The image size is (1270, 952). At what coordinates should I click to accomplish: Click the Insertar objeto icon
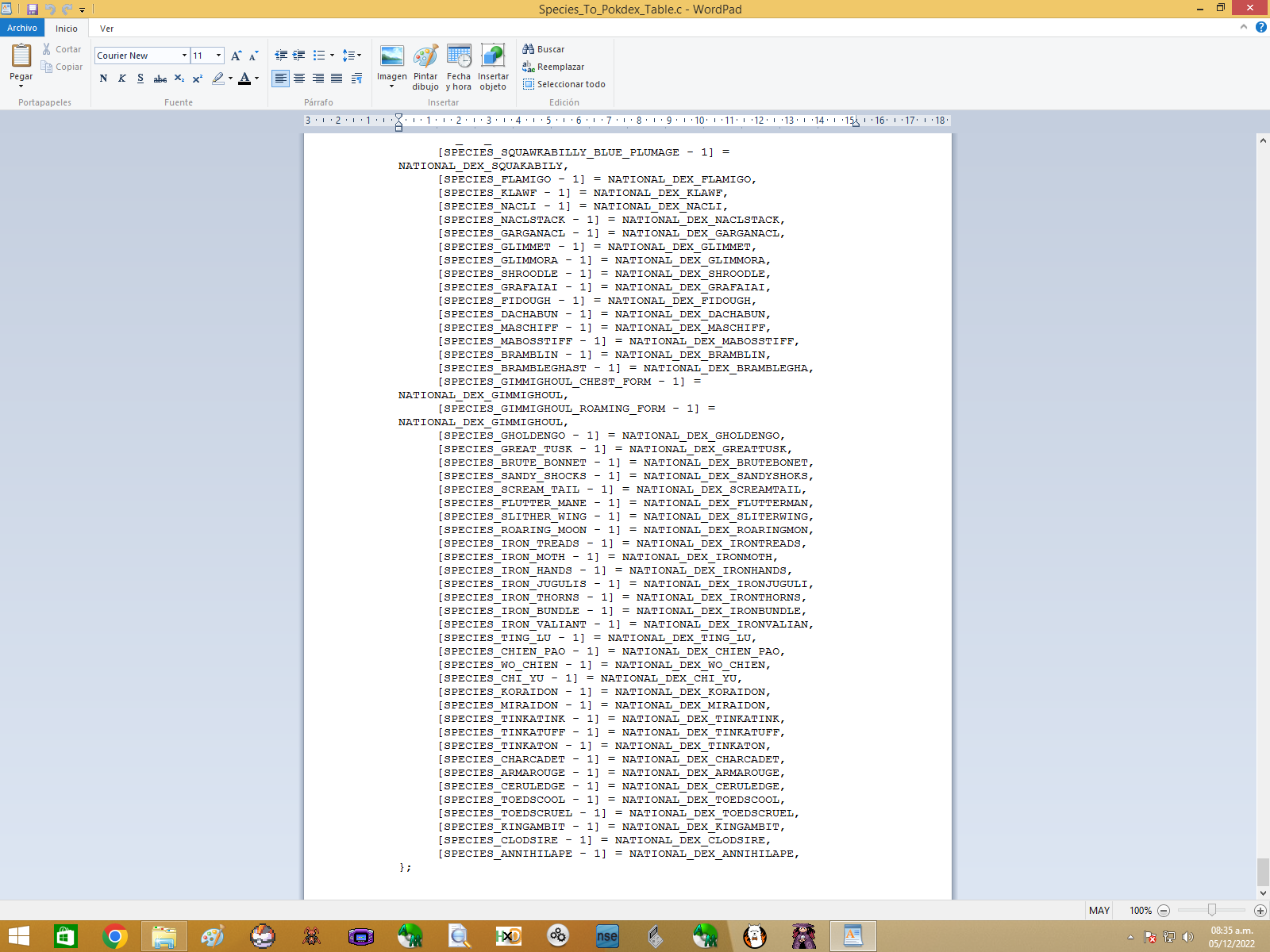point(493,56)
